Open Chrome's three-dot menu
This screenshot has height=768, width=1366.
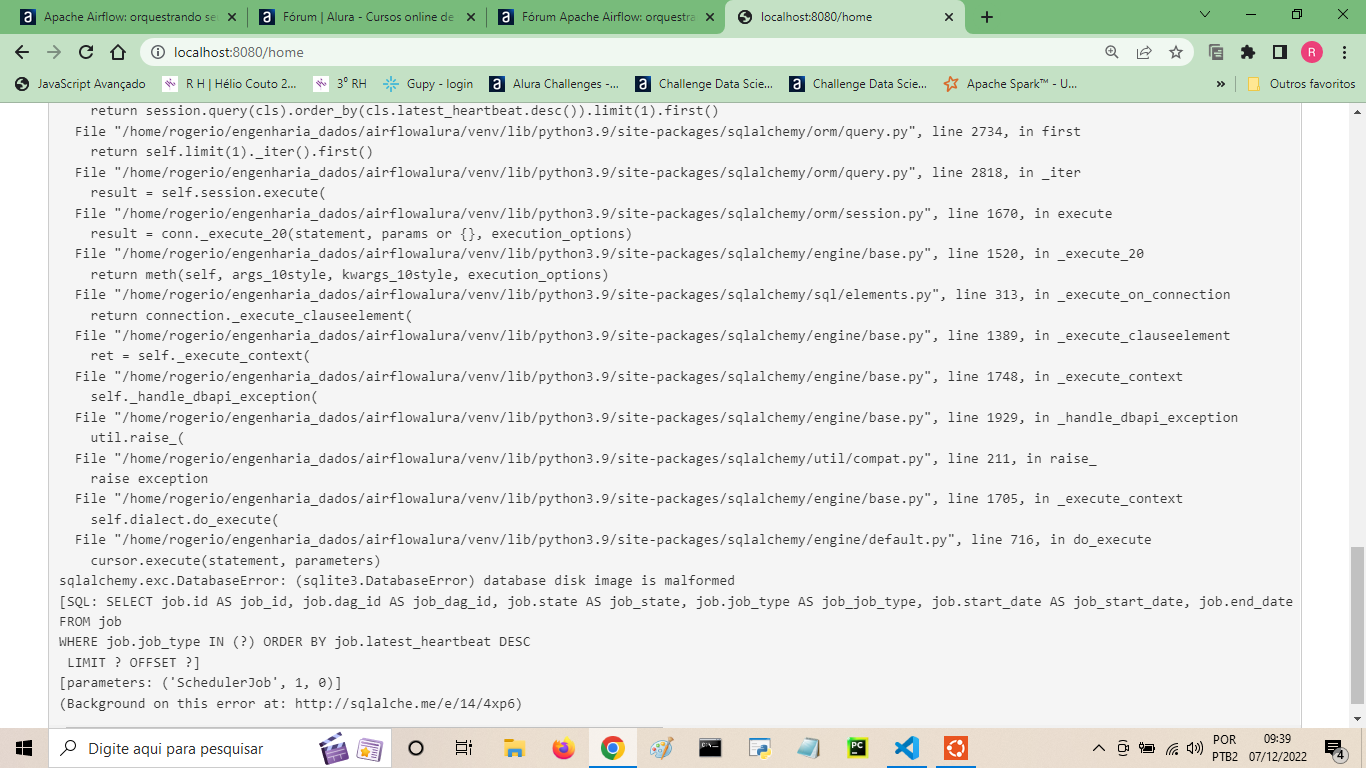pos(1344,52)
